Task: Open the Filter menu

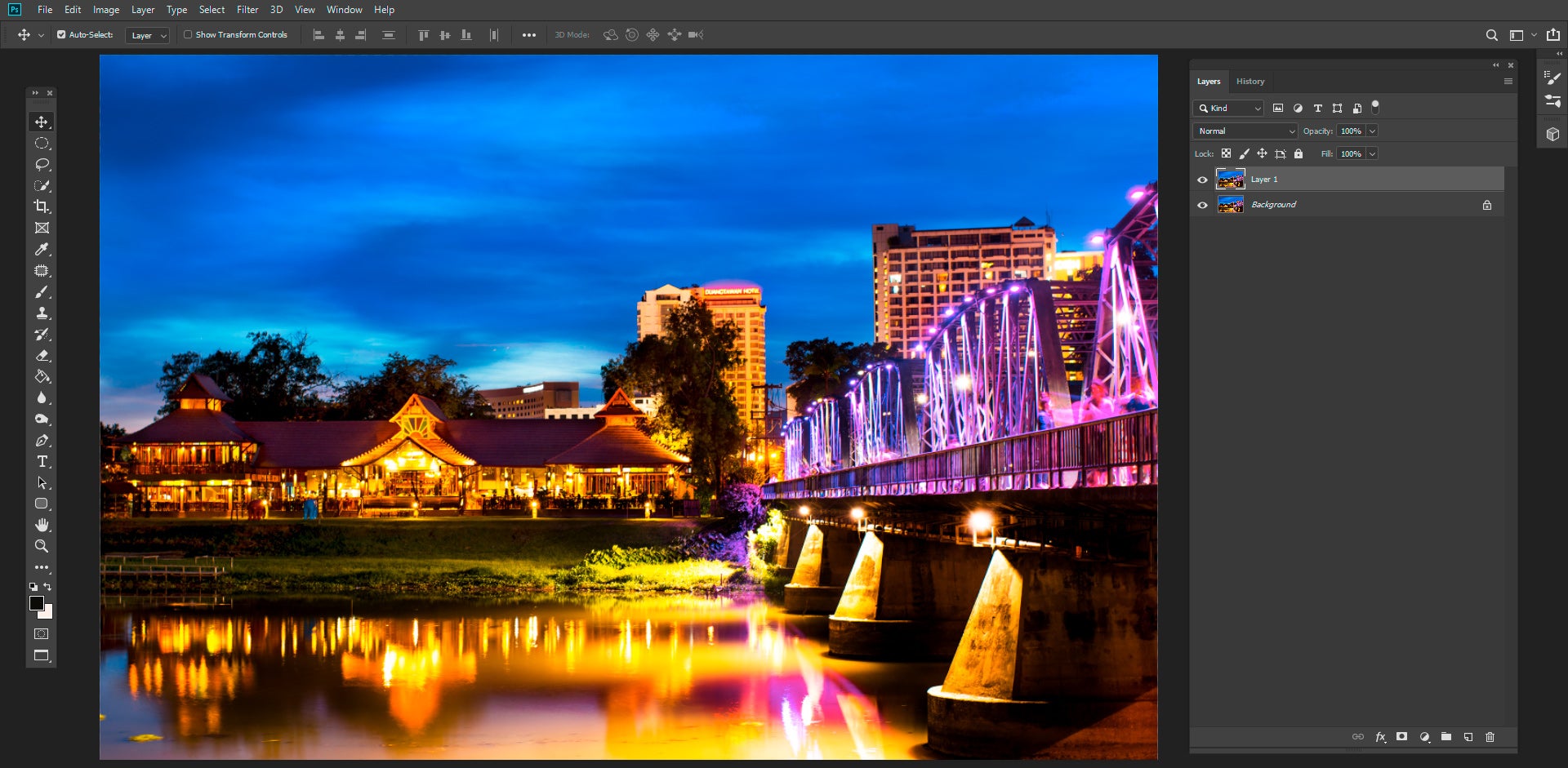Action: pyautogui.click(x=247, y=9)
